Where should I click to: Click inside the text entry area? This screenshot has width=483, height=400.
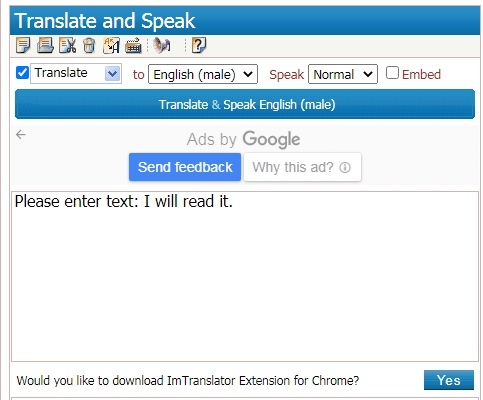245,277
